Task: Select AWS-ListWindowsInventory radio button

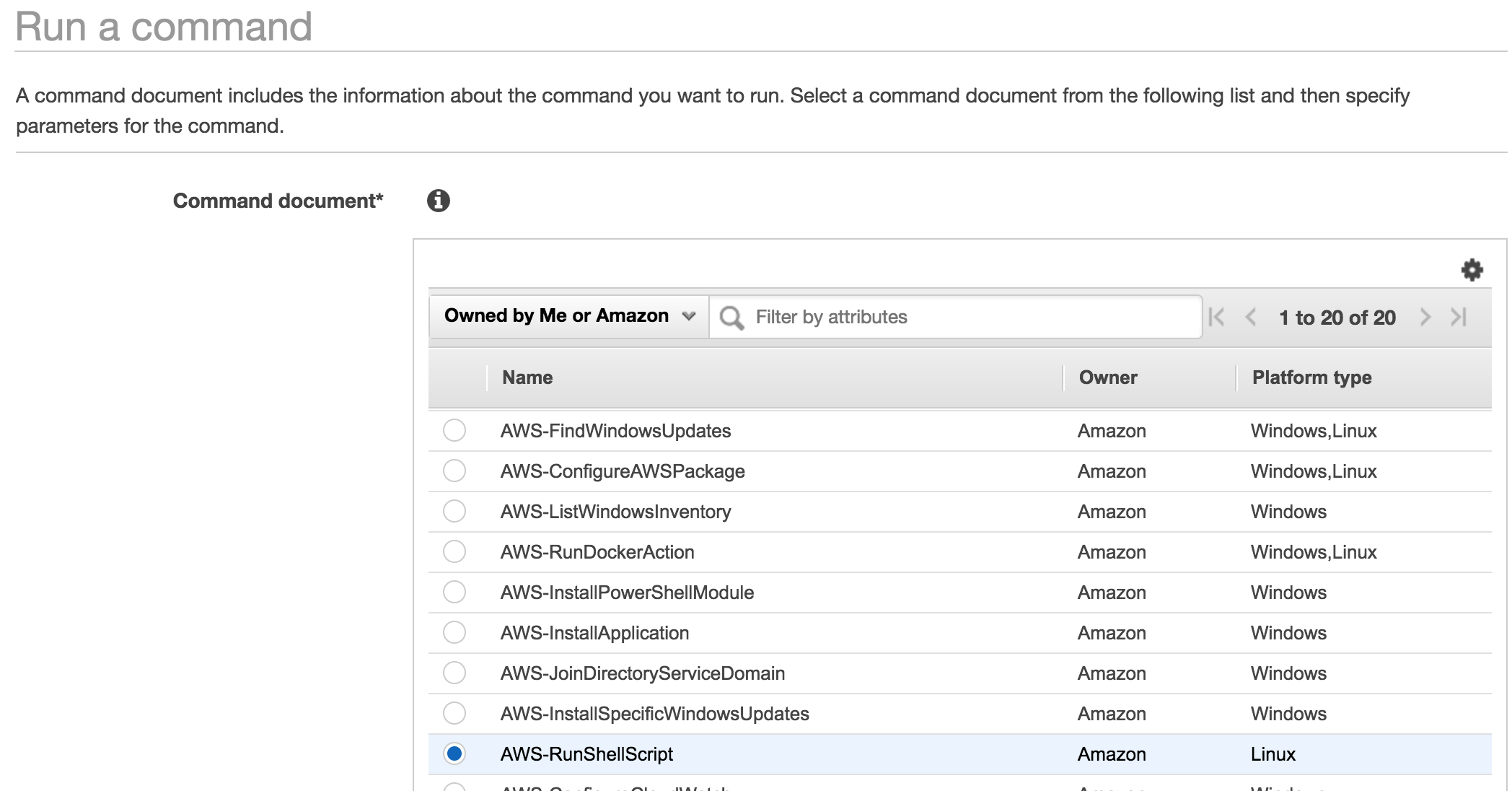Action: [454, 511]
